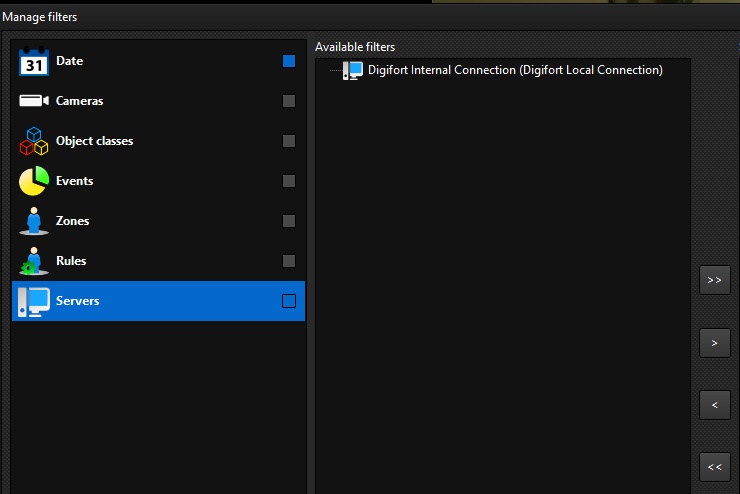This screenshot has width=740, height=494.
Task: Click the blue person Zones icon
Action: 34,221
